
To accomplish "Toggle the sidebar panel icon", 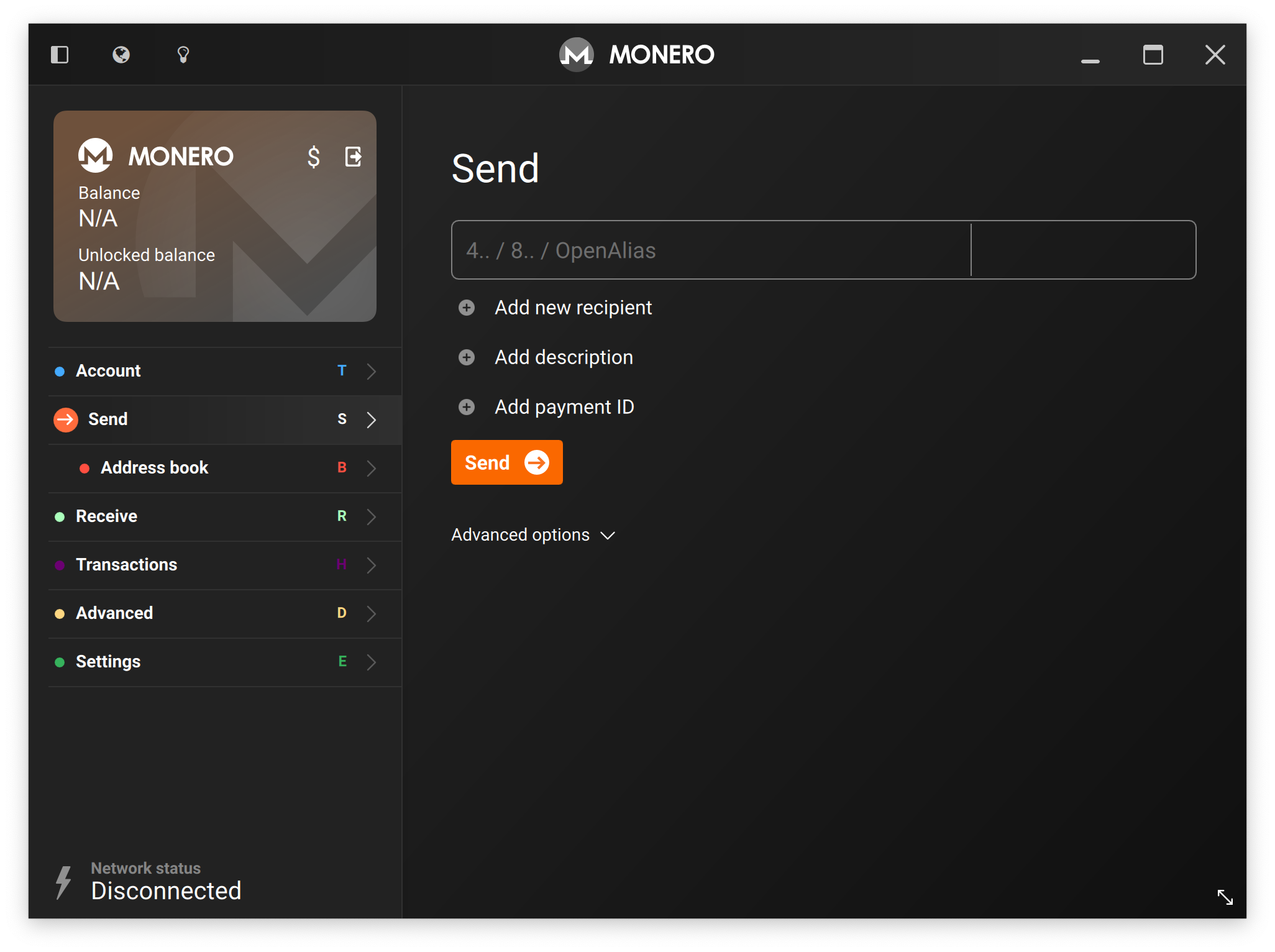I will point(60,55).
